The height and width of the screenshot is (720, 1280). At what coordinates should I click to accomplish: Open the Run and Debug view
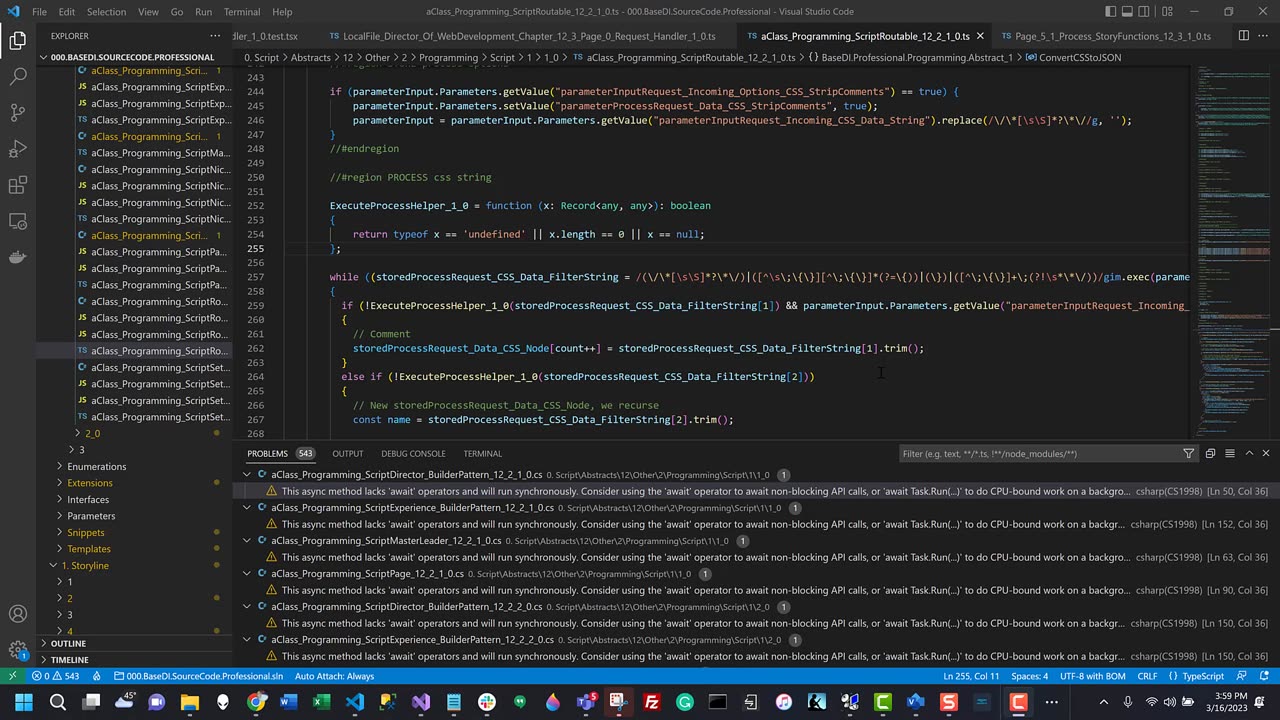[17, 149]
